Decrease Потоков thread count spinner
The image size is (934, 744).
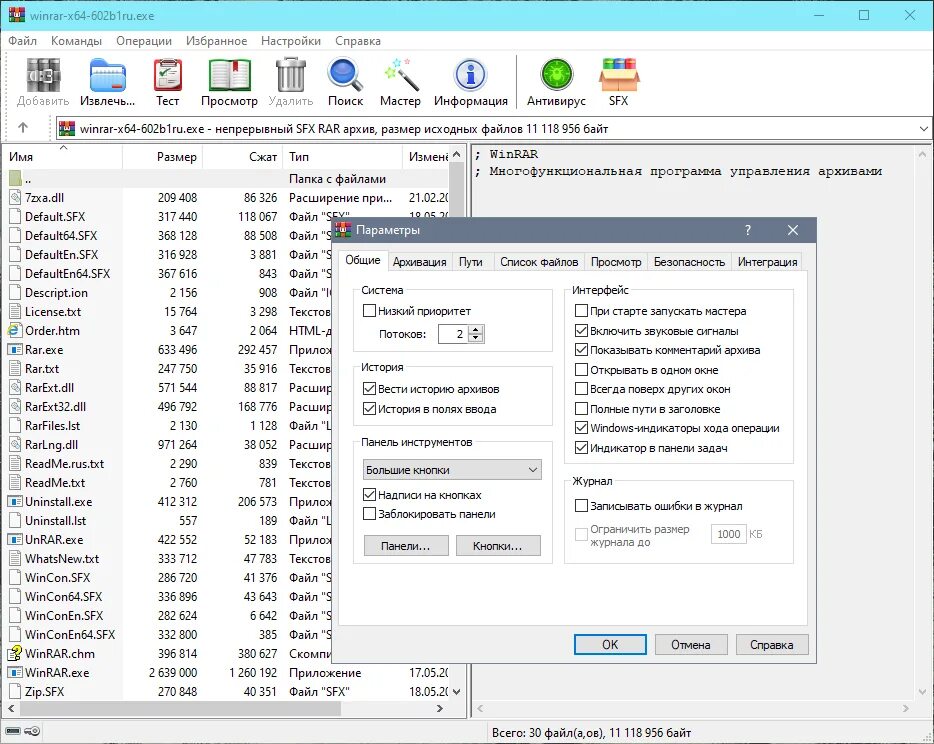475,338
